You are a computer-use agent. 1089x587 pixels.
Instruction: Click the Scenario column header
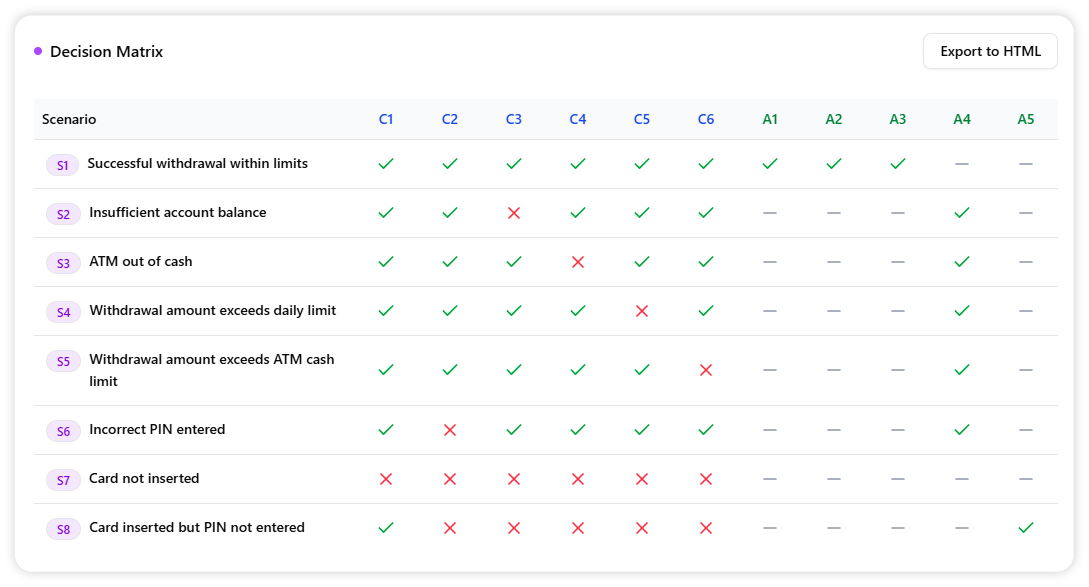69,120
